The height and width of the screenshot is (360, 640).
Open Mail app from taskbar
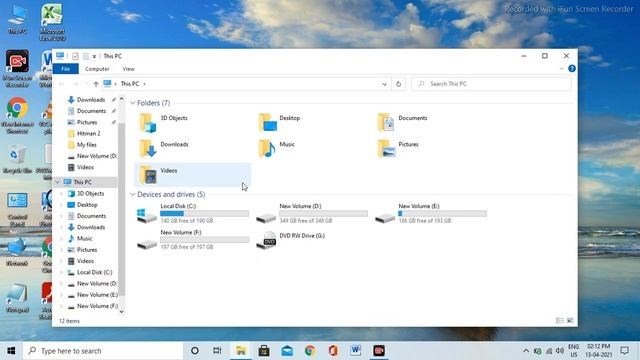(287, 351)
